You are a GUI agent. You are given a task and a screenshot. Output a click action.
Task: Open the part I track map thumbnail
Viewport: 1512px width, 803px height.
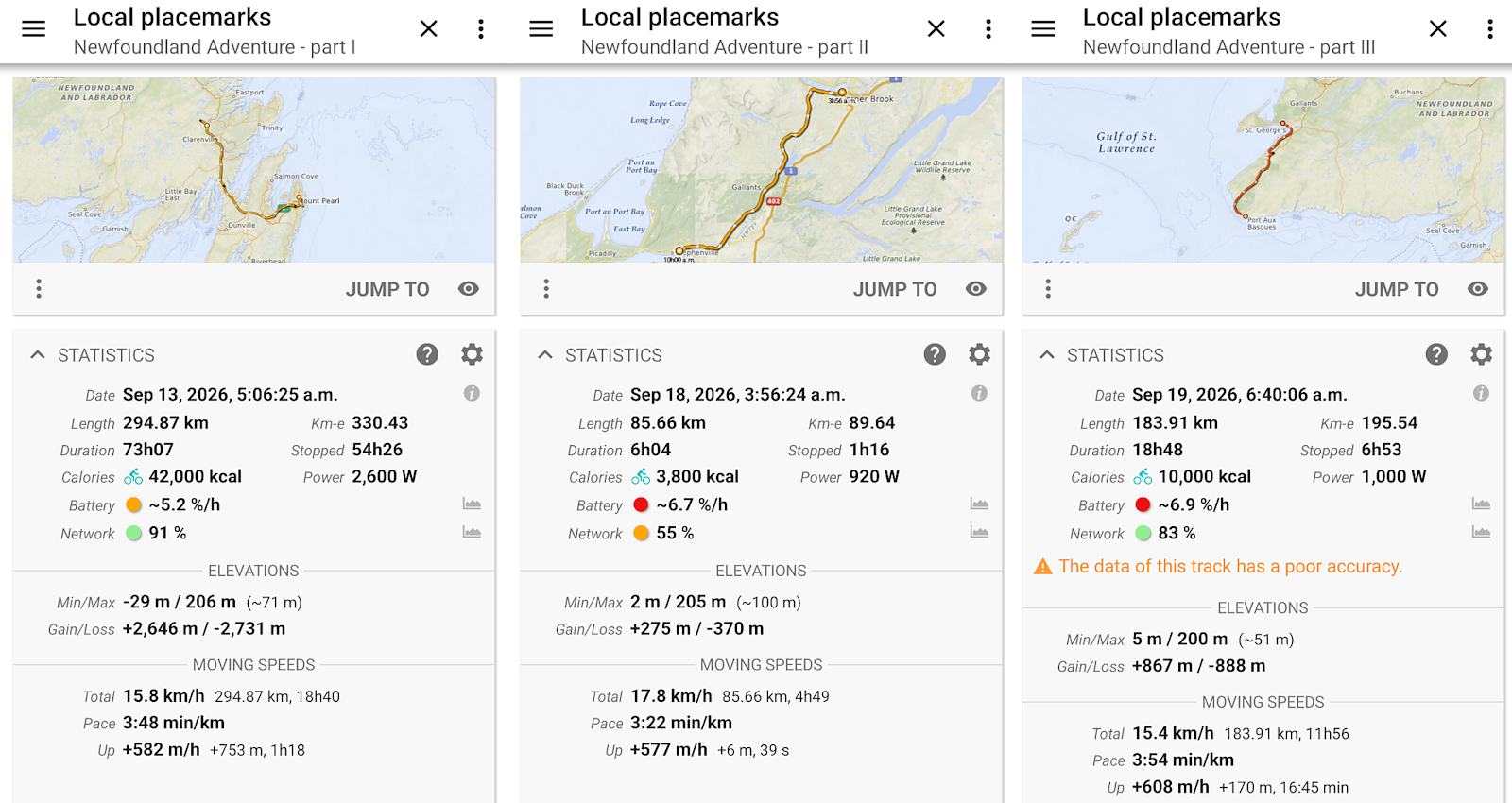click(x=254, y=170)
